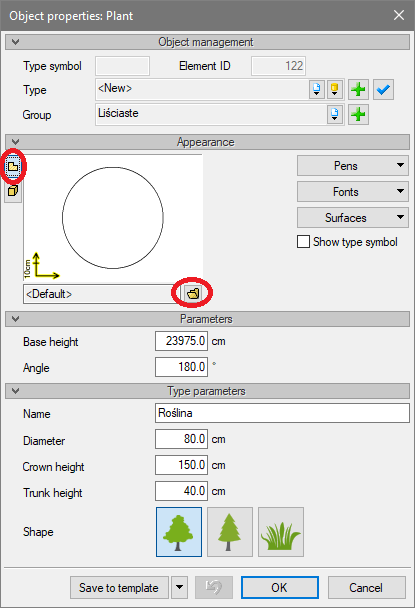The width and height of the screenshot is (415, 608).
Task: Click the Name field containing Roślina
Action: click(282, 413)
